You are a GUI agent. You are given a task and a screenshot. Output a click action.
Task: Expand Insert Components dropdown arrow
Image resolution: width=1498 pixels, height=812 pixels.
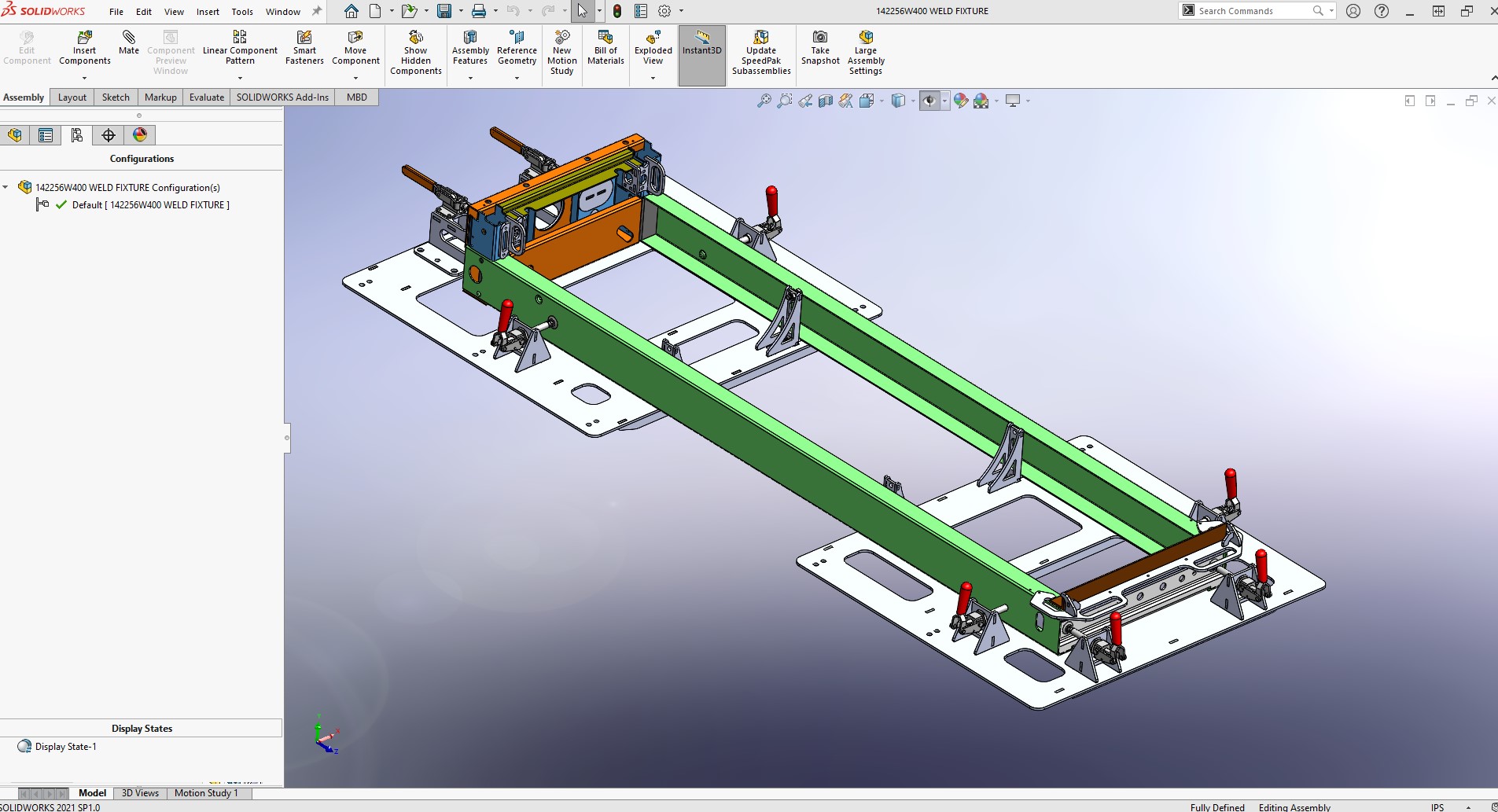(x=84, y=78)
